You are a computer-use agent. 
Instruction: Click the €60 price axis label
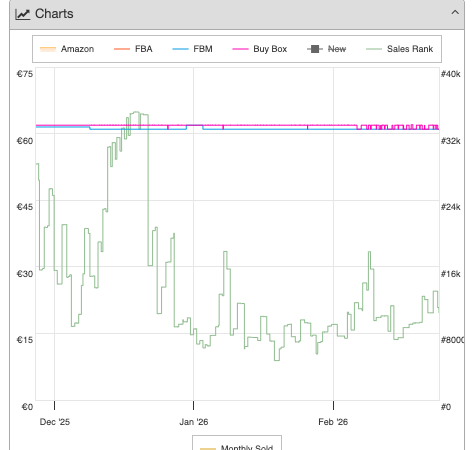tap(25, 141)
